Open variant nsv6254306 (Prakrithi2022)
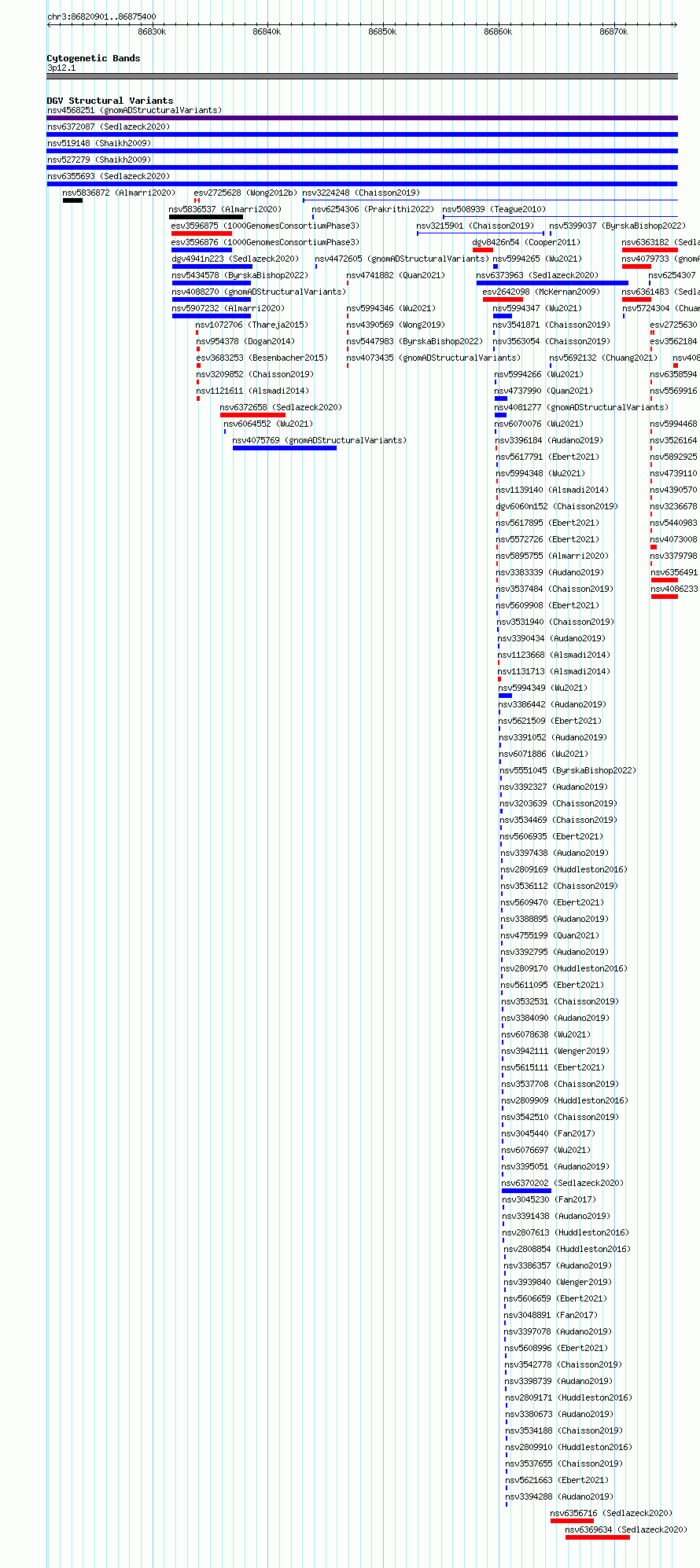The height and width of the screenshot is (1568, 700). click(x=373, y=209)
